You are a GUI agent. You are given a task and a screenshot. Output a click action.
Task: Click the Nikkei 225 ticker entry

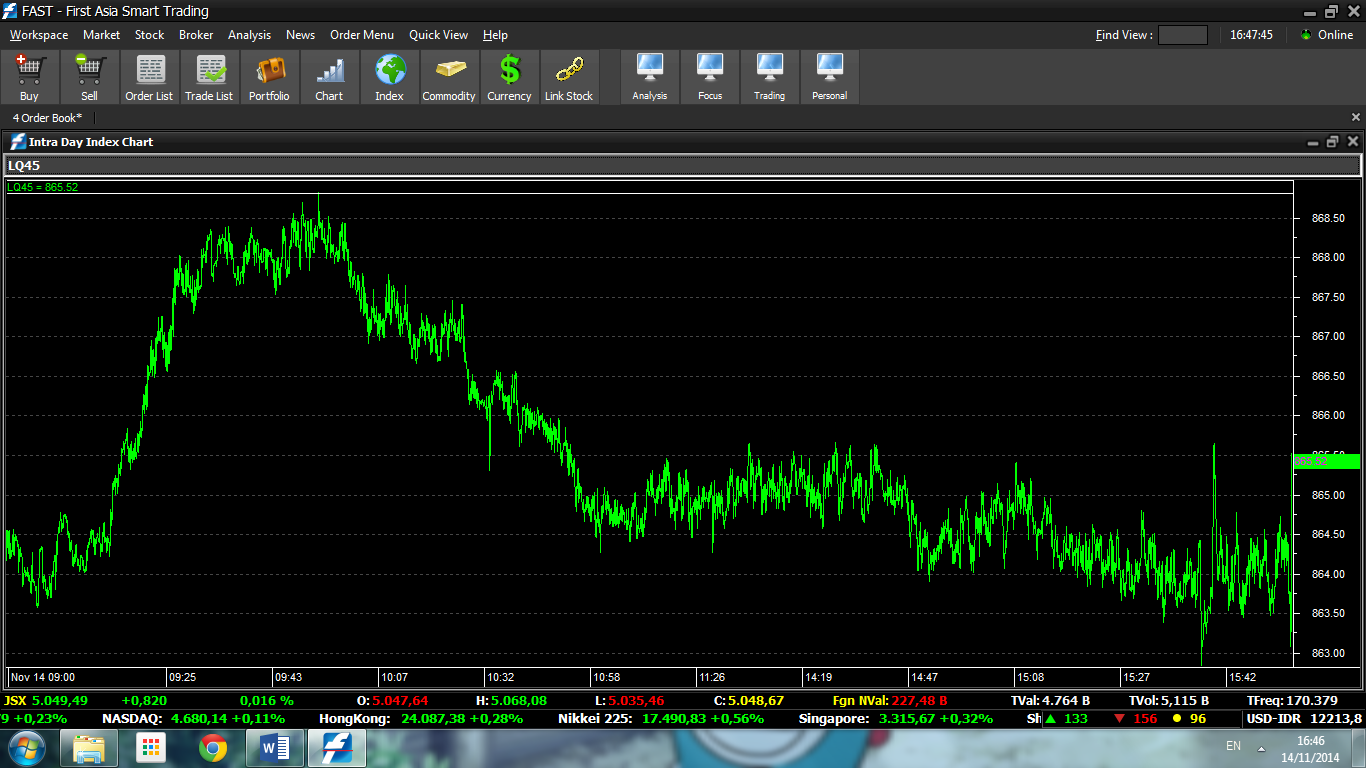(661, 719)
